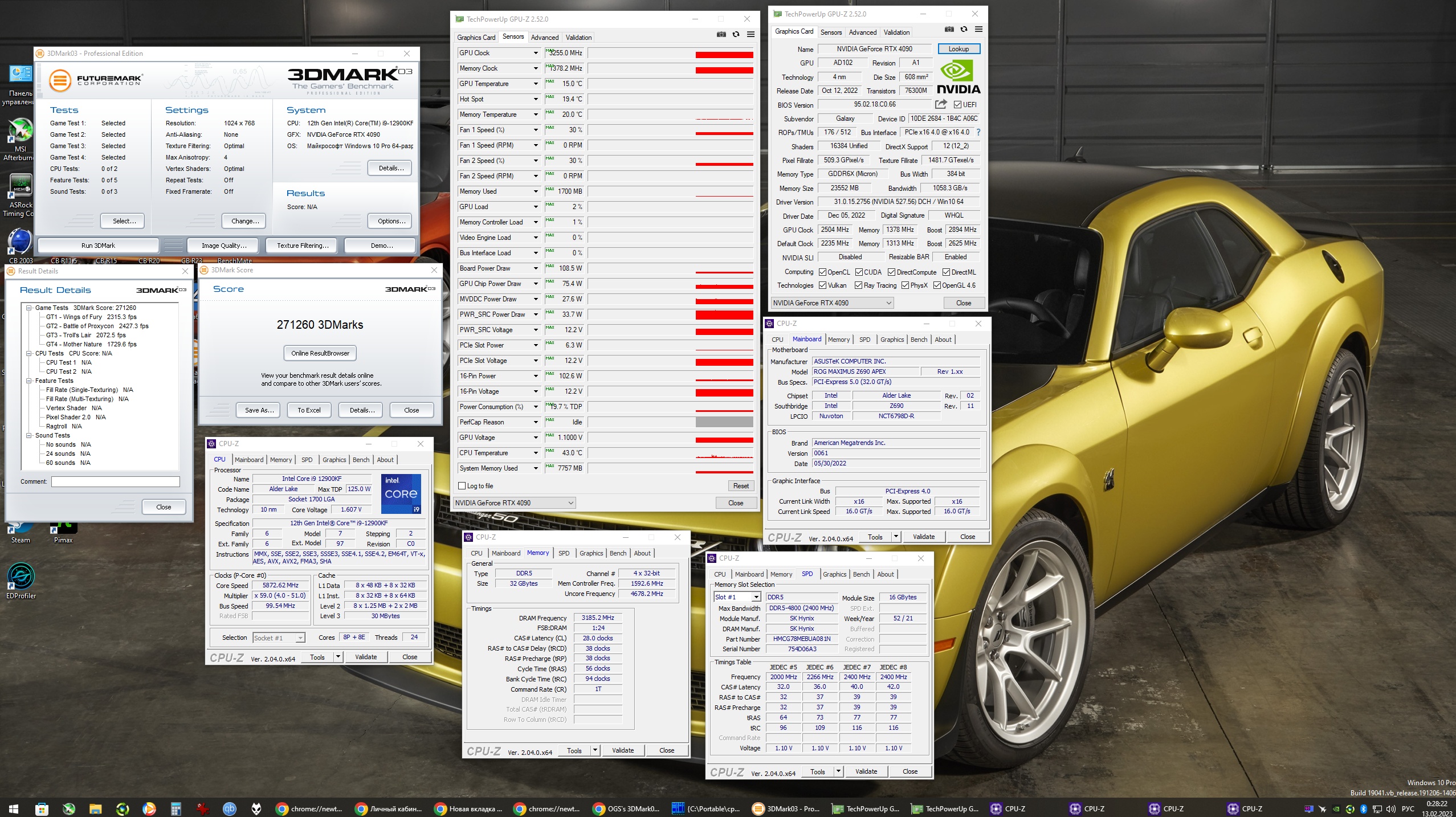Click the BIOS share/export icon in GPU-Z
Screen dimensions: 1456x817
click(x=941, y=104)
